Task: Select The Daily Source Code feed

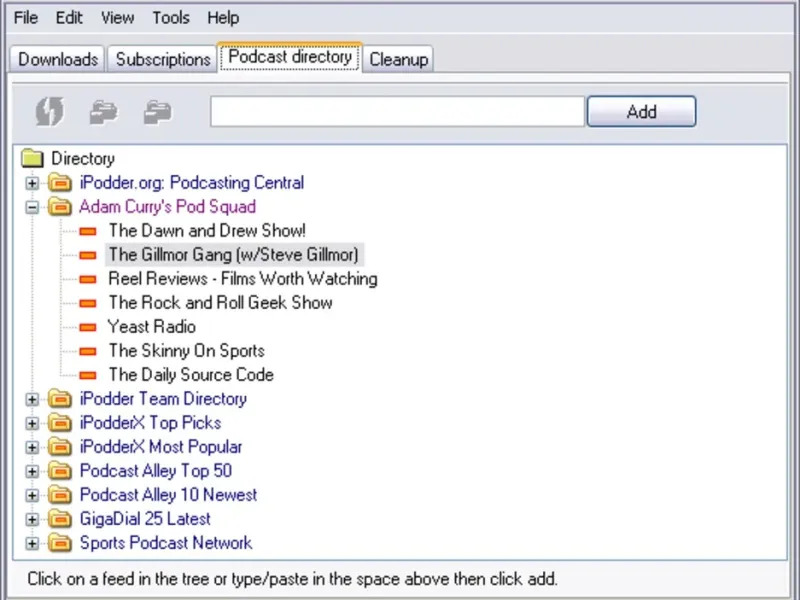Action: tap(191, 374)
